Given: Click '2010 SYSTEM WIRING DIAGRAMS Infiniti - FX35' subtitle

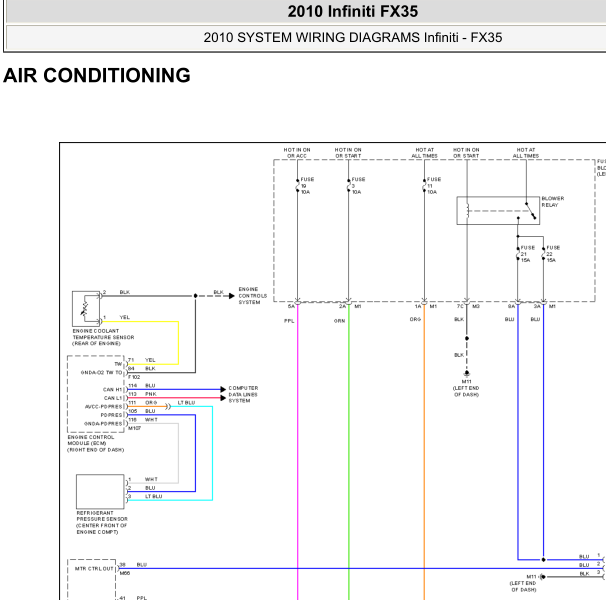Looking at the screenshot, I should coord(352,38).
